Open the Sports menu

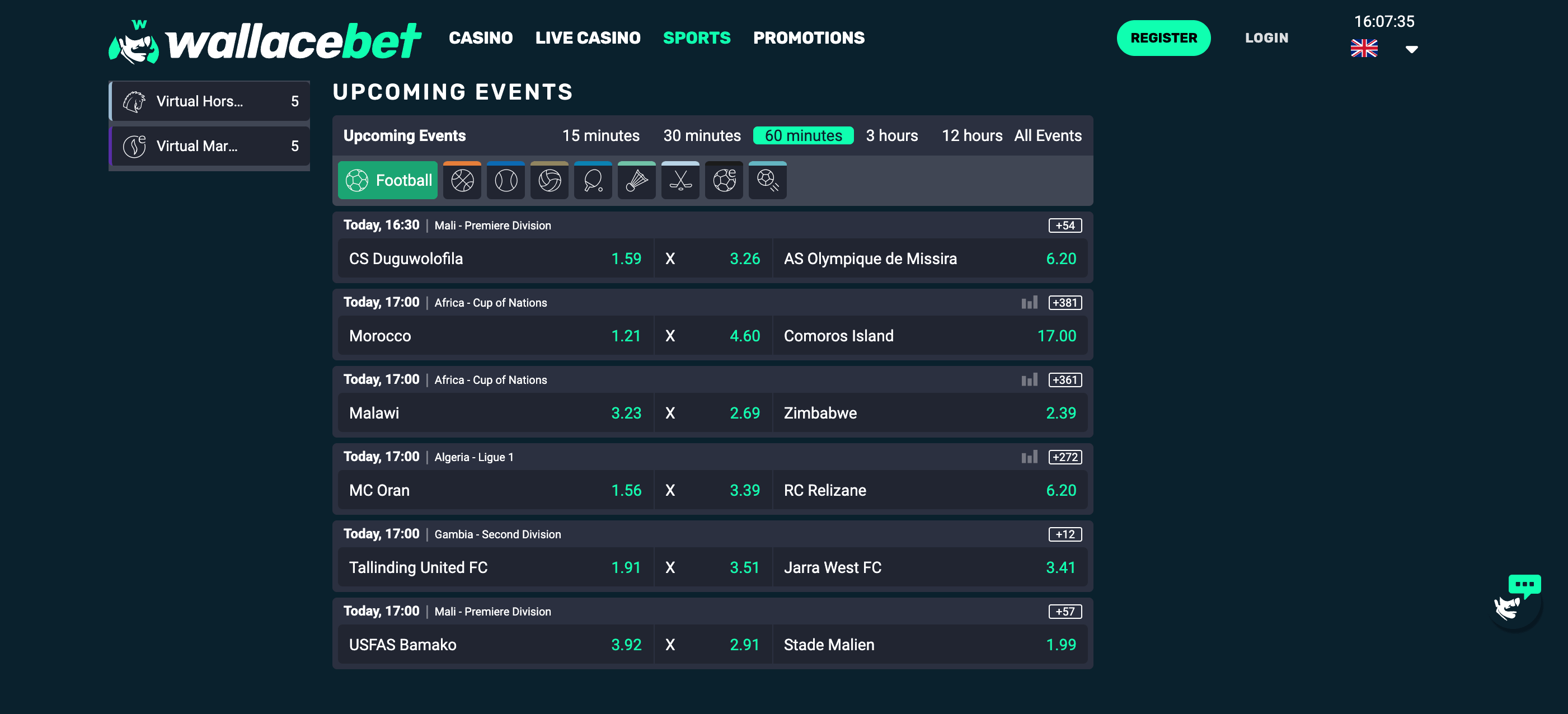pos(697,37)
